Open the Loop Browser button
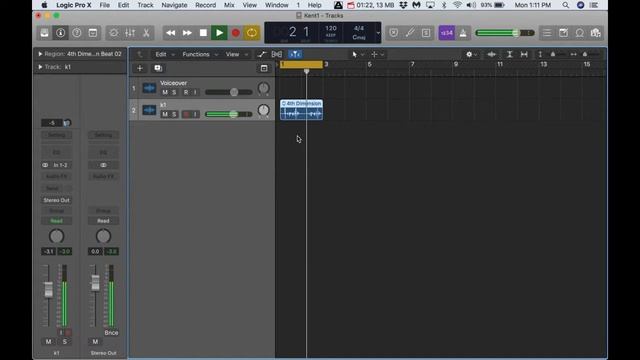 click(580, 33)
